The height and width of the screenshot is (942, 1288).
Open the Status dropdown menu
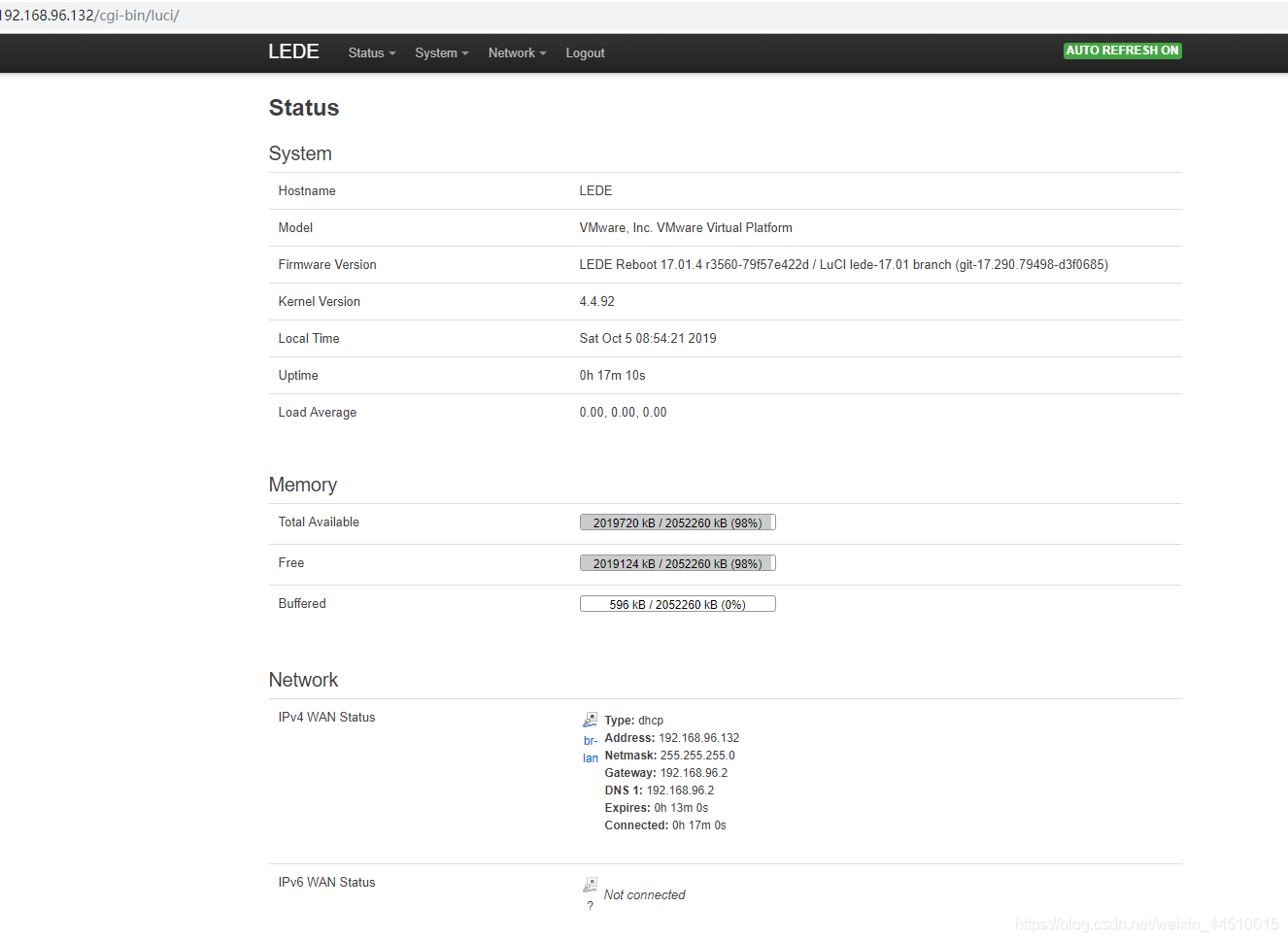372,53
